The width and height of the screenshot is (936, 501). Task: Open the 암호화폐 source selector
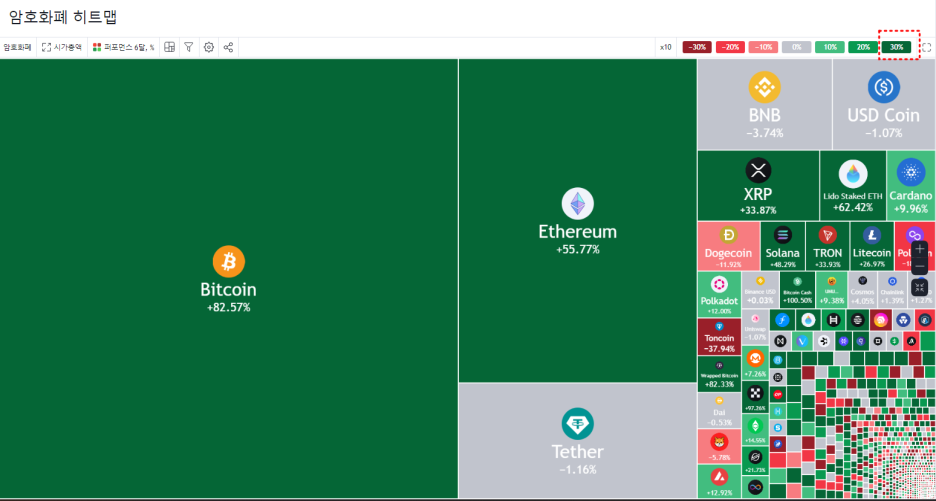point(17,47)
